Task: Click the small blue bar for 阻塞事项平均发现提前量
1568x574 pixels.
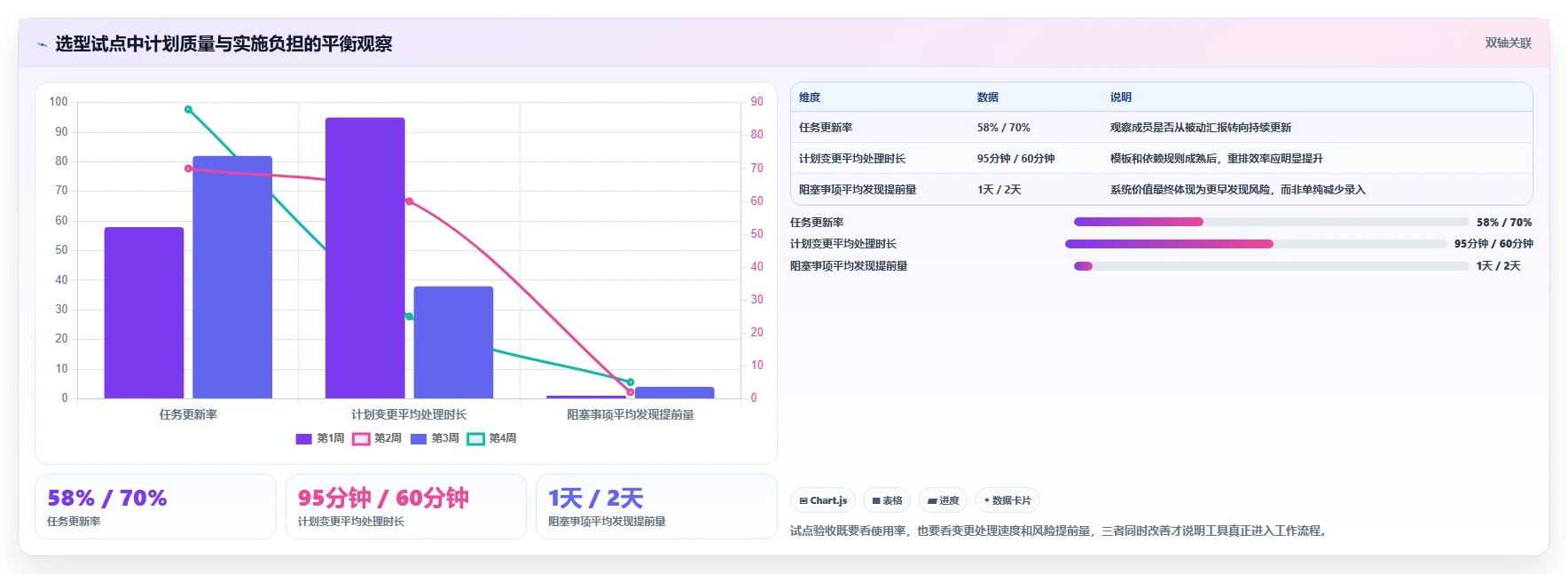Action: 675,393
